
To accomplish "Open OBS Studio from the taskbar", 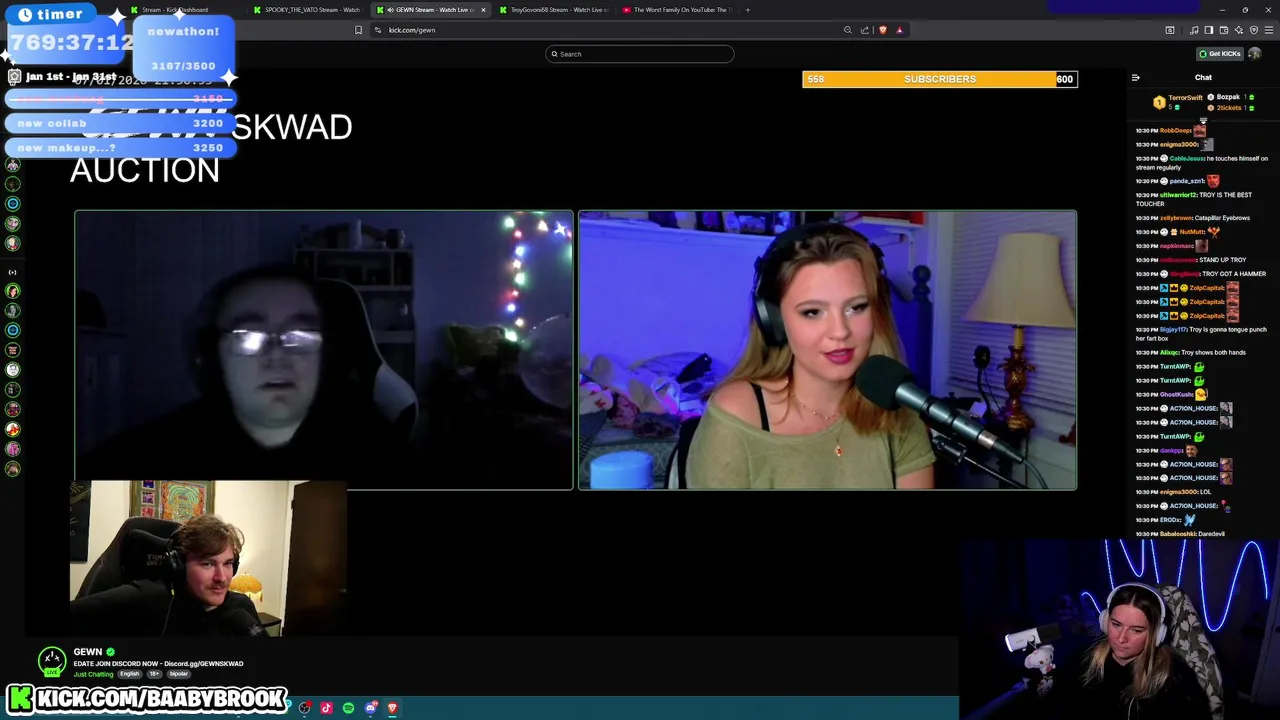I will pos(304,708).
